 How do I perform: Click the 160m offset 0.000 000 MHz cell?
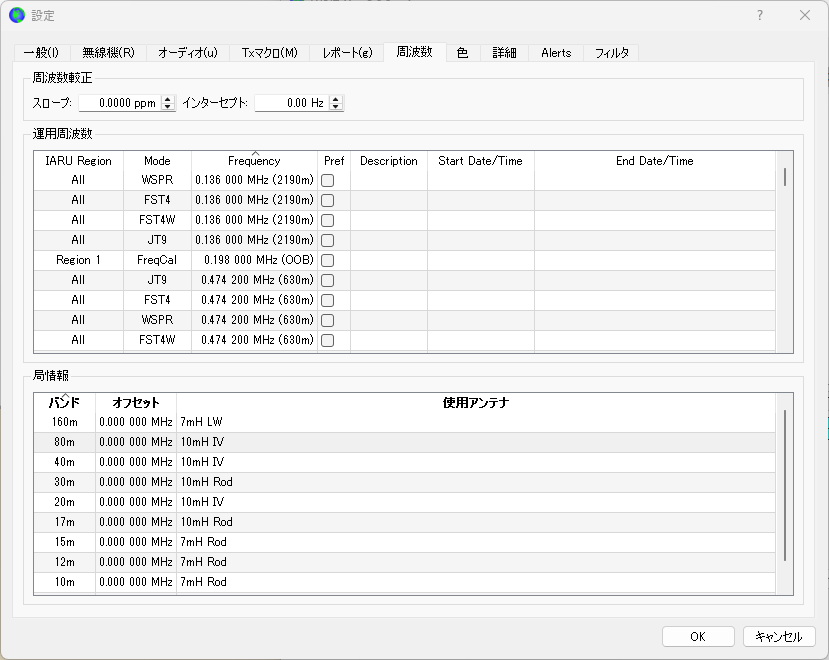136,422
